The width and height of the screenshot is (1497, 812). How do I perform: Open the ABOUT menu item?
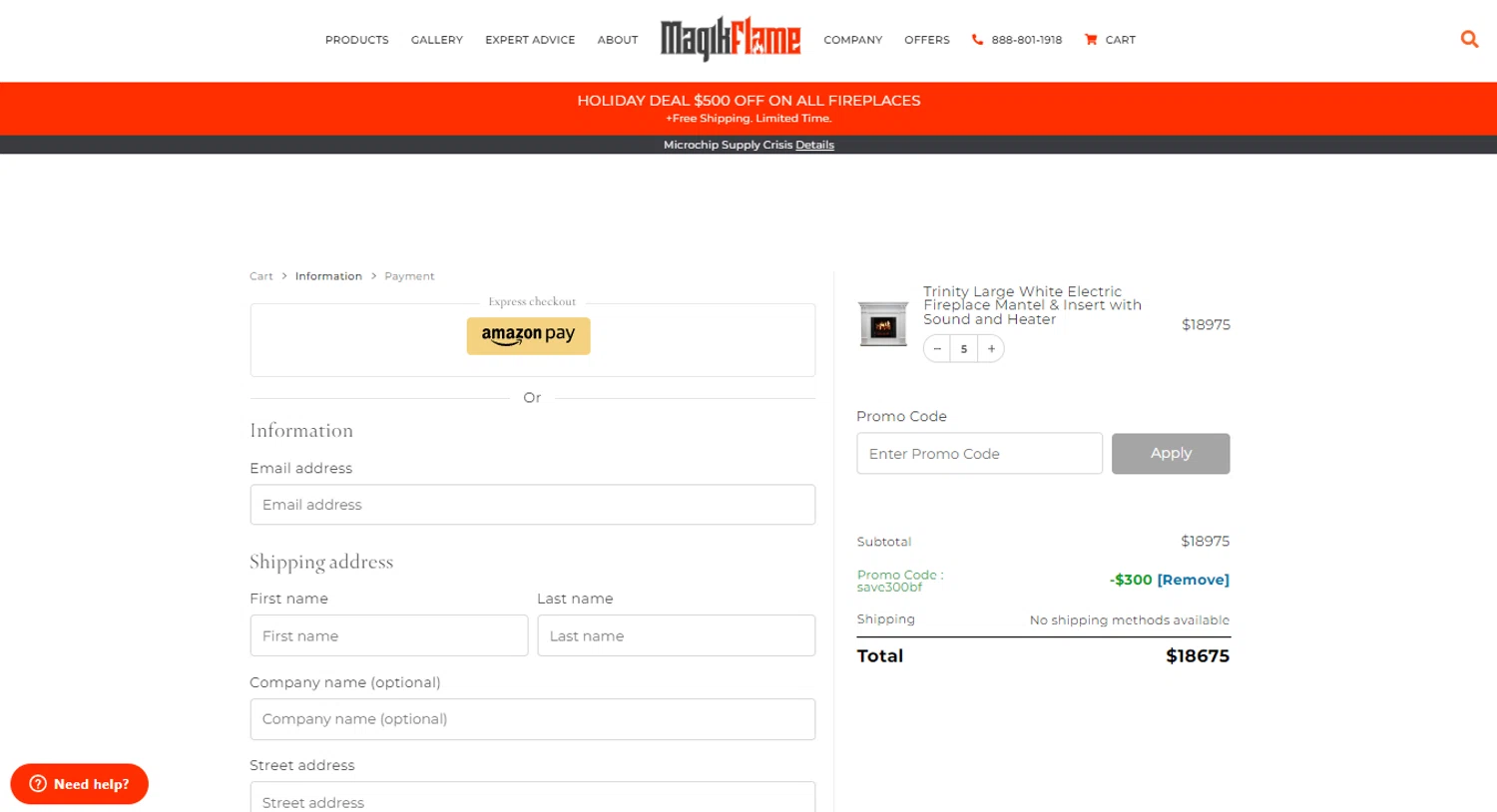tap(618, 40)
